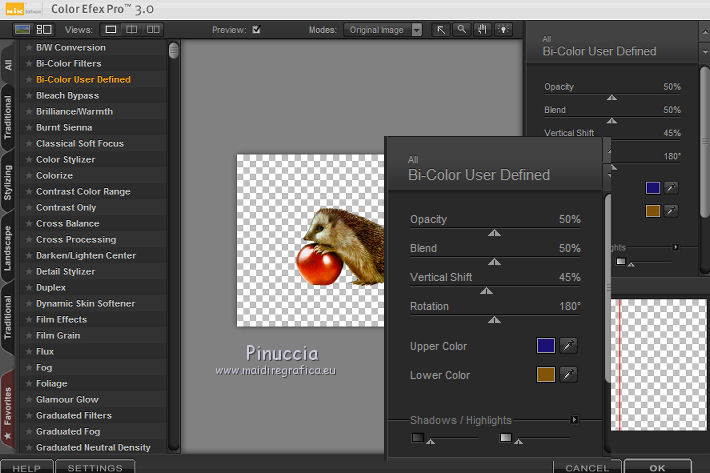Viewport: 710px width, 473px height.
Task: Click blue swatch in small right panel
Action: [652, 188]
